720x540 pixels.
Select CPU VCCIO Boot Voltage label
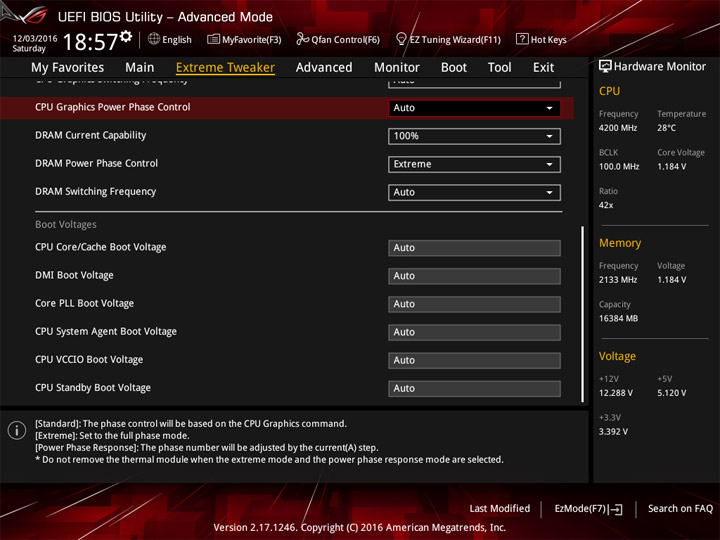[x=89, y=360]
